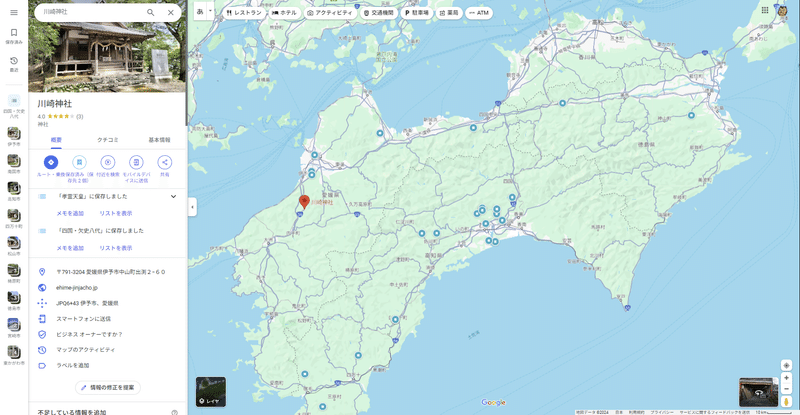
Task: Open the shrine photo at panel top
Action: pos(107,56)
